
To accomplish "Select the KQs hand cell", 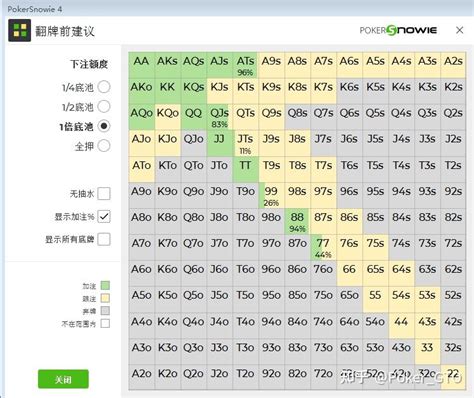I will [x=194, y=91].
